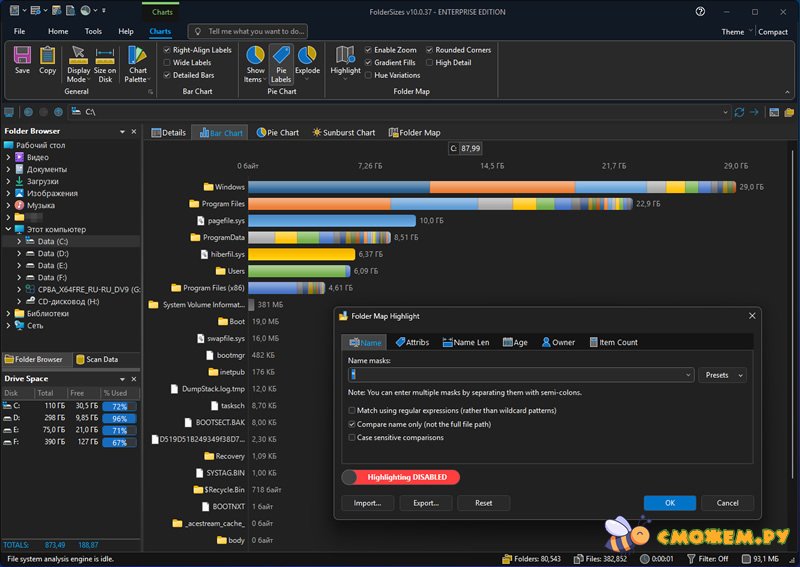Open the Attribs tab in the dialog
This screenshot has height=567, width=800.
(x=410, y=342)
